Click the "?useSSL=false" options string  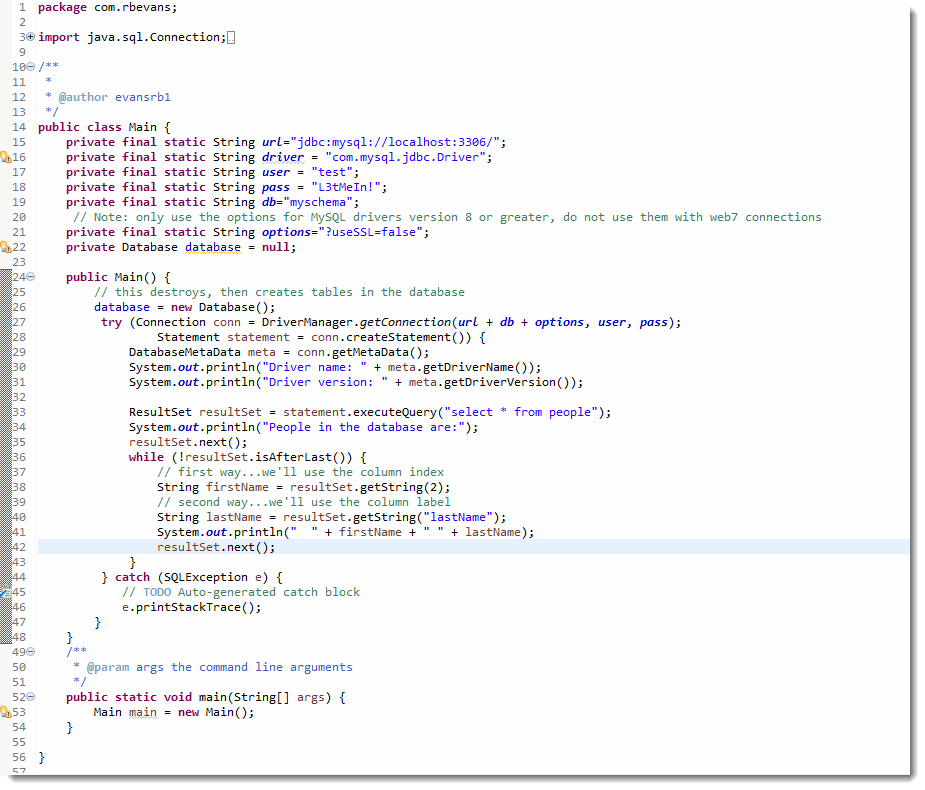point(370,232)
